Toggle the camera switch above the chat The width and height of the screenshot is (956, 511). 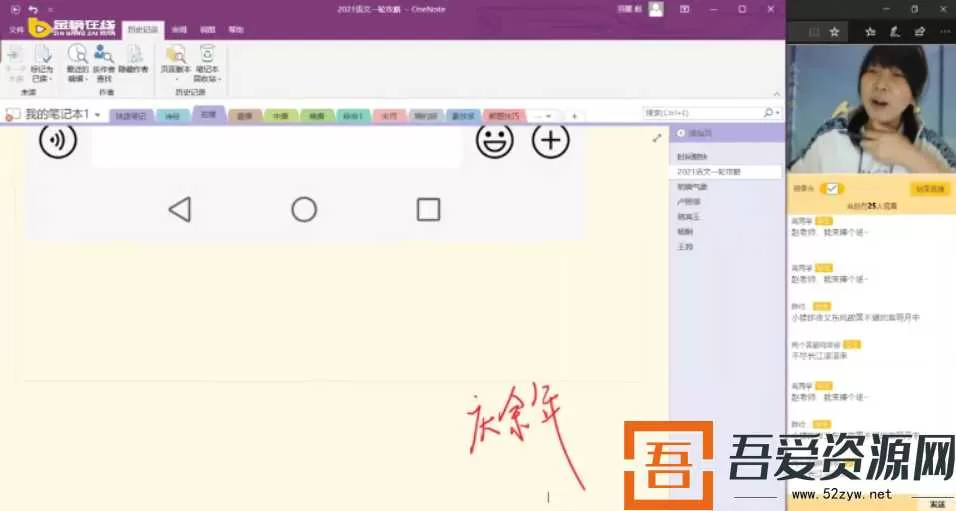coord(832,188)
